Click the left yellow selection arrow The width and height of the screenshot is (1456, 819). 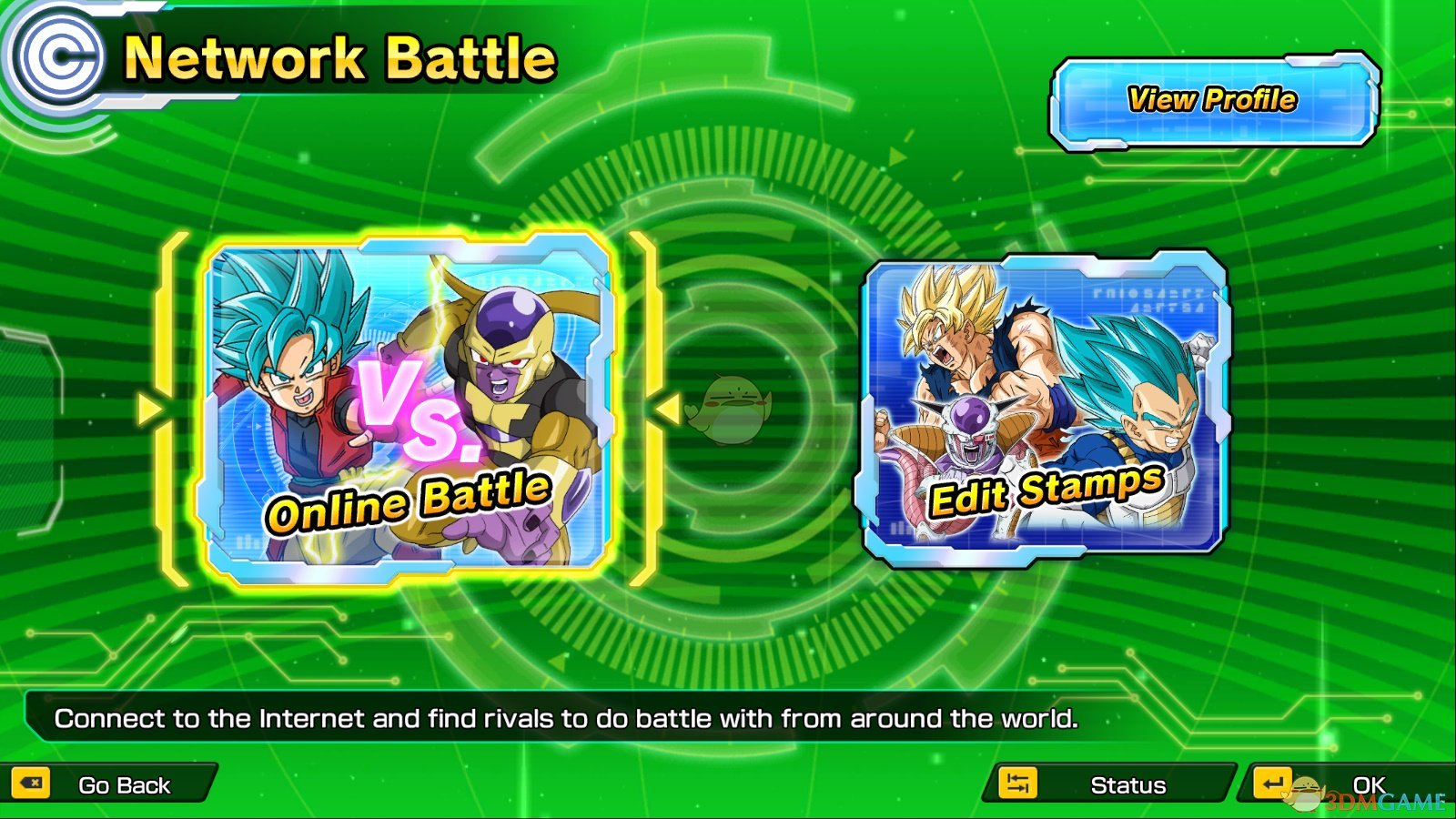150,409
